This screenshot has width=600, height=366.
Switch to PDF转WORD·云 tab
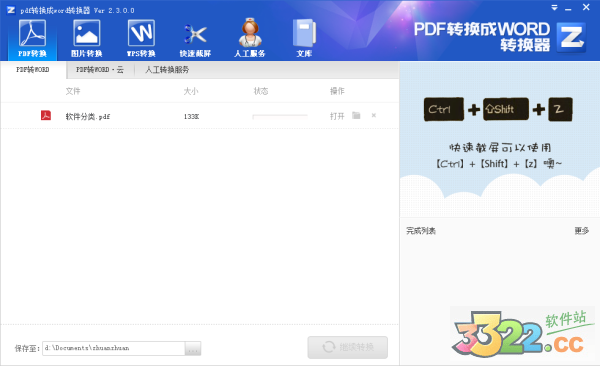point(100,70)
